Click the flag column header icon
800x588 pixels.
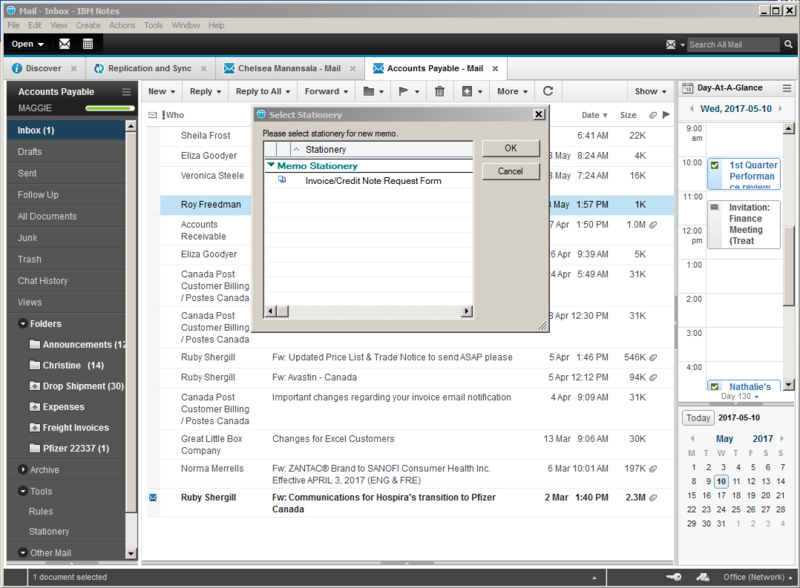click(666, 115)
